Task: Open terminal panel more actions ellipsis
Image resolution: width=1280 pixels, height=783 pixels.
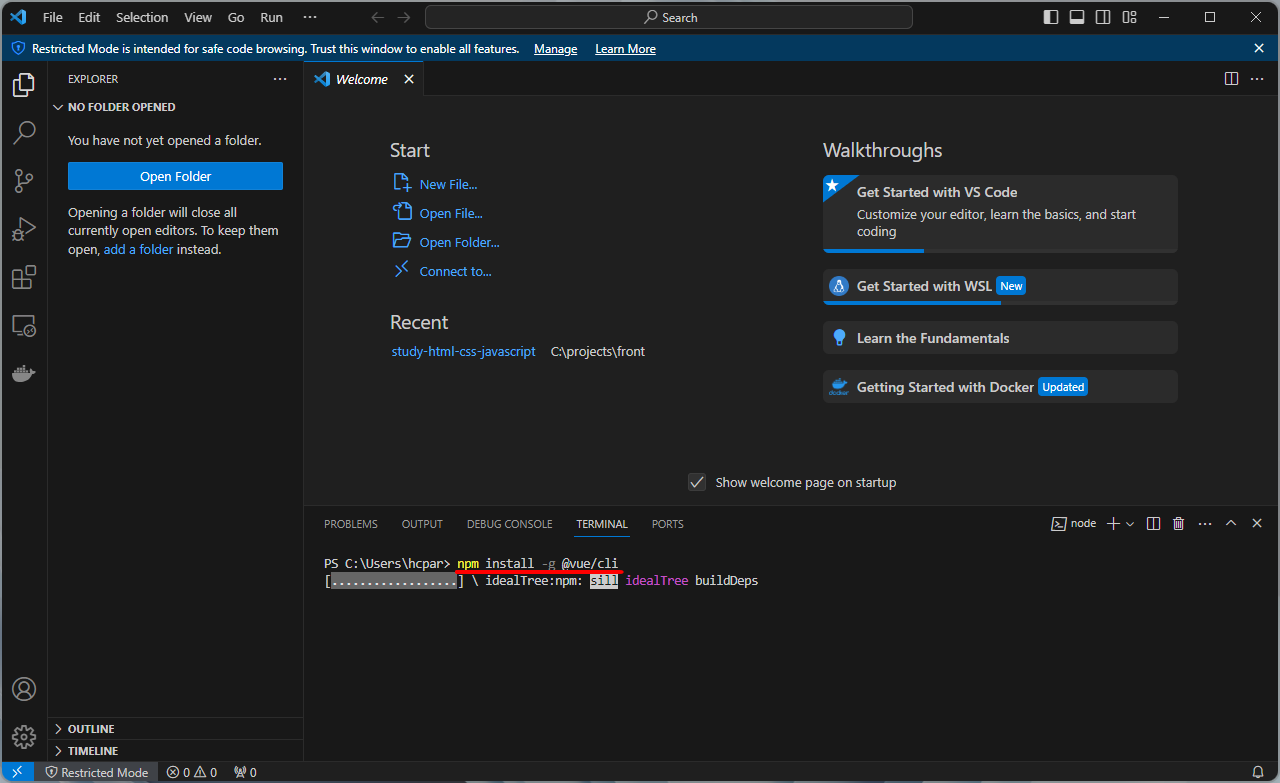Action: pos(1205,524)
